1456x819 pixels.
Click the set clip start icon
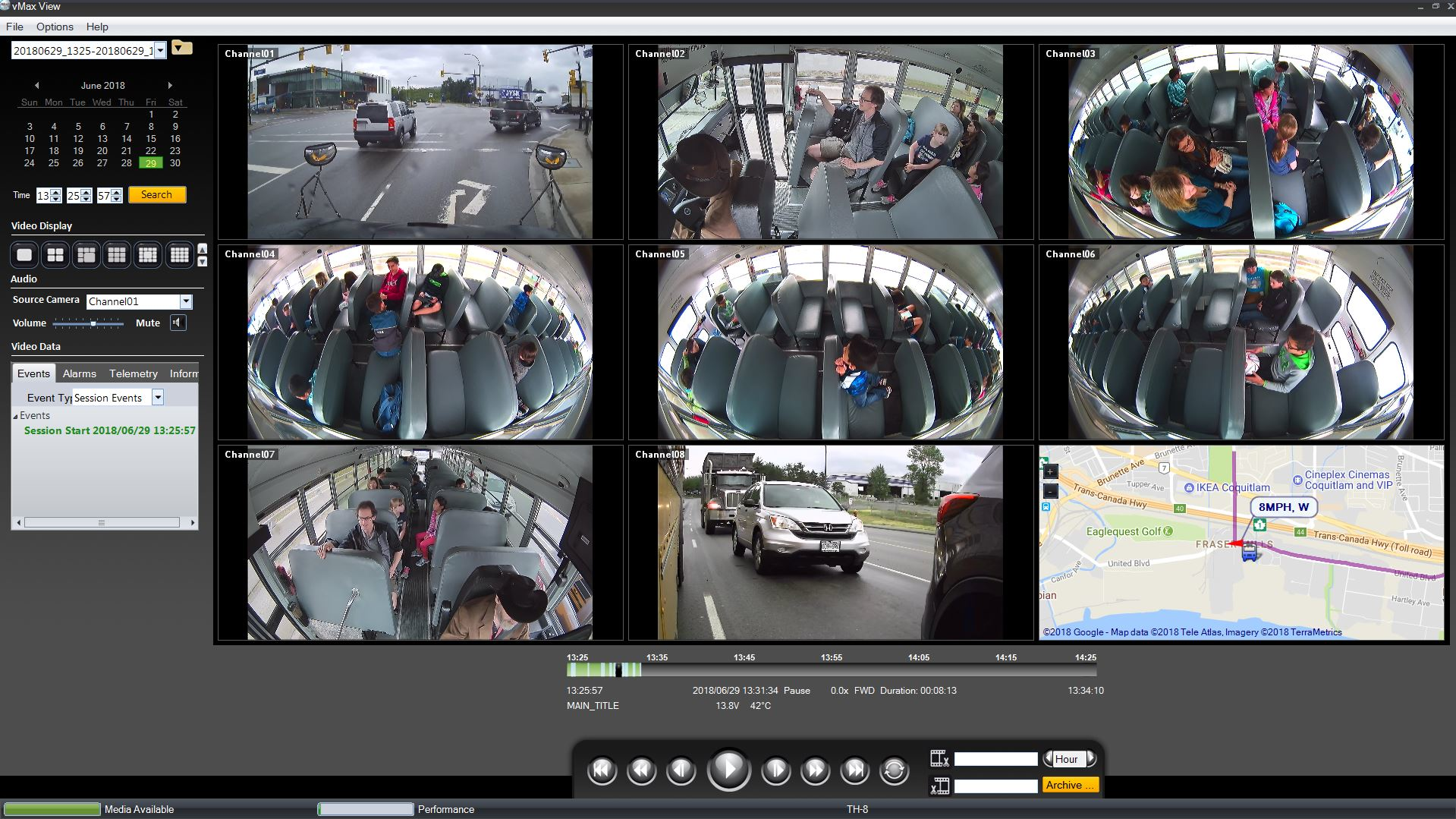[939, 758]
